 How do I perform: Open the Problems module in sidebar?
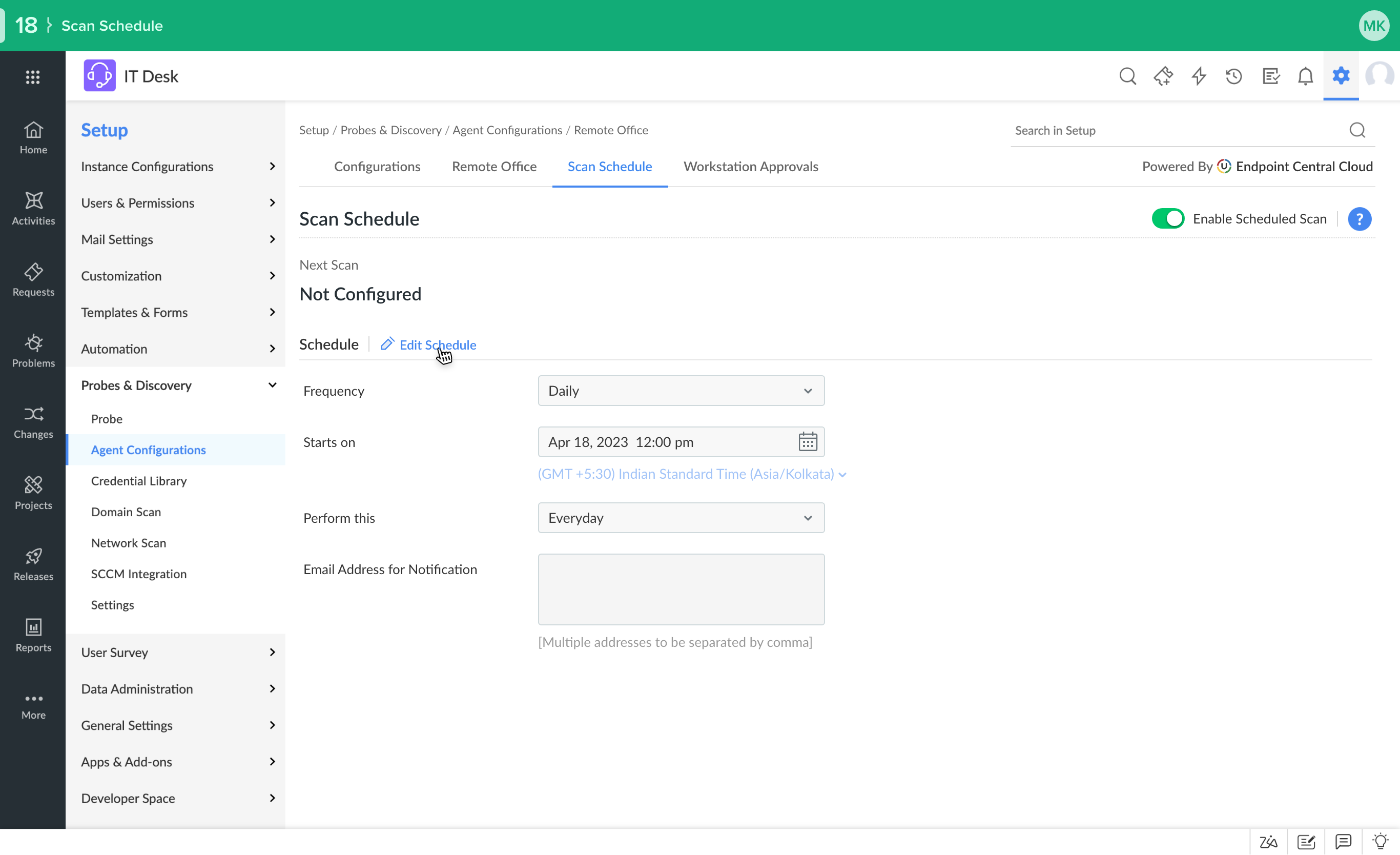pyautogui.click(x=33, y=351)
